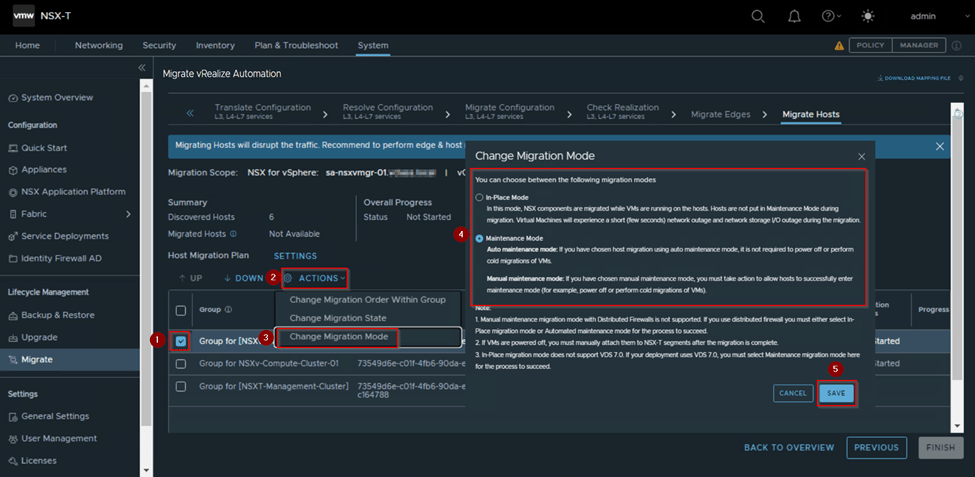
Task: Select the In-Place Mode radio button
Action: 479,198
